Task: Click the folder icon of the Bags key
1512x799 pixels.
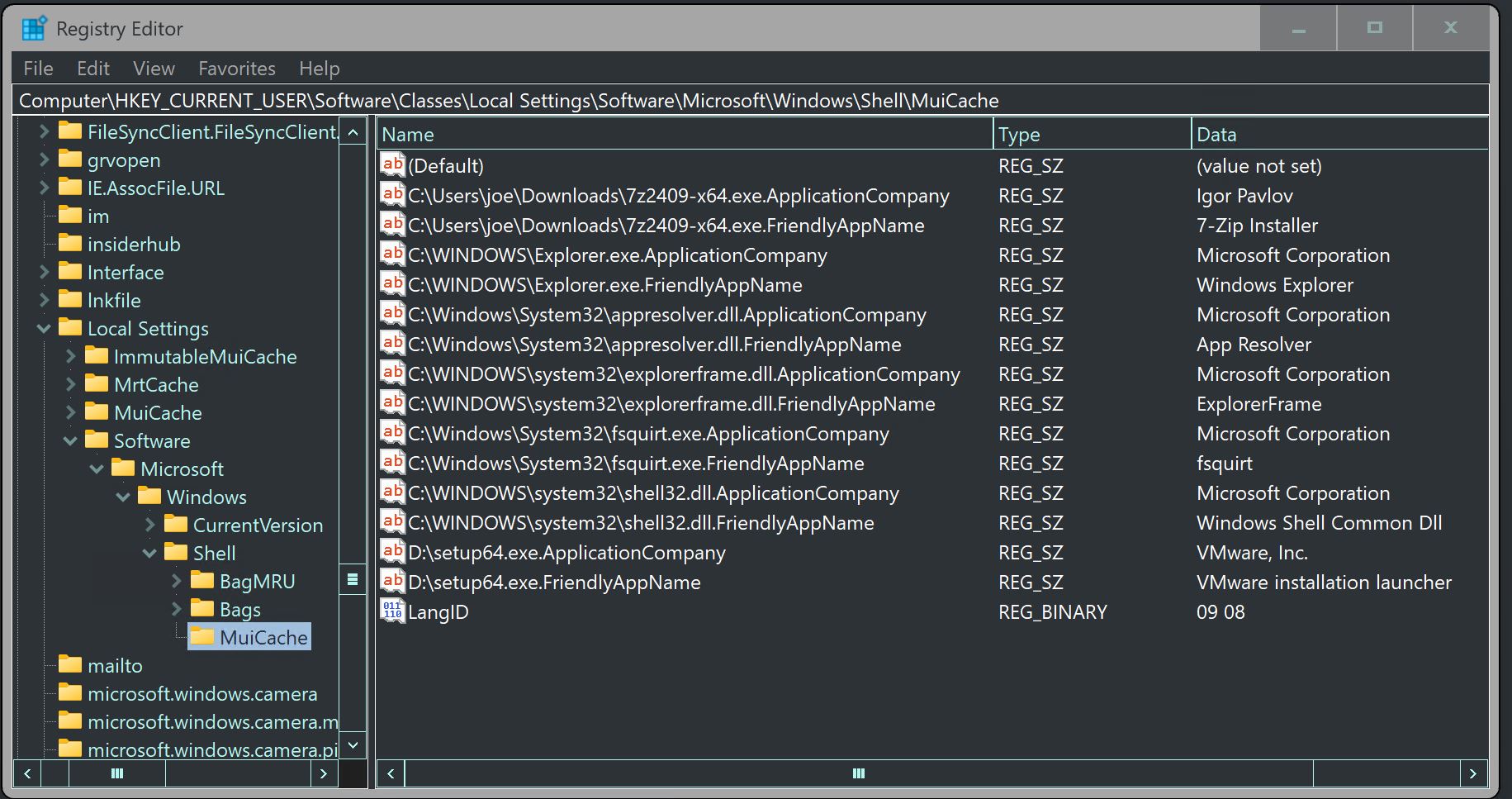Action: click(202, 608)
